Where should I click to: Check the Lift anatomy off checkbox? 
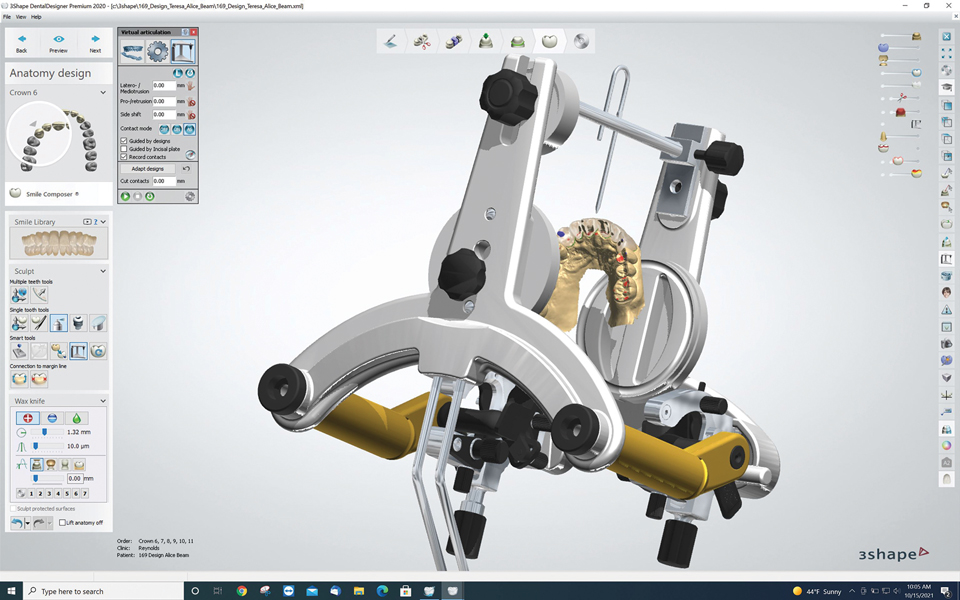tap(62, 523)
